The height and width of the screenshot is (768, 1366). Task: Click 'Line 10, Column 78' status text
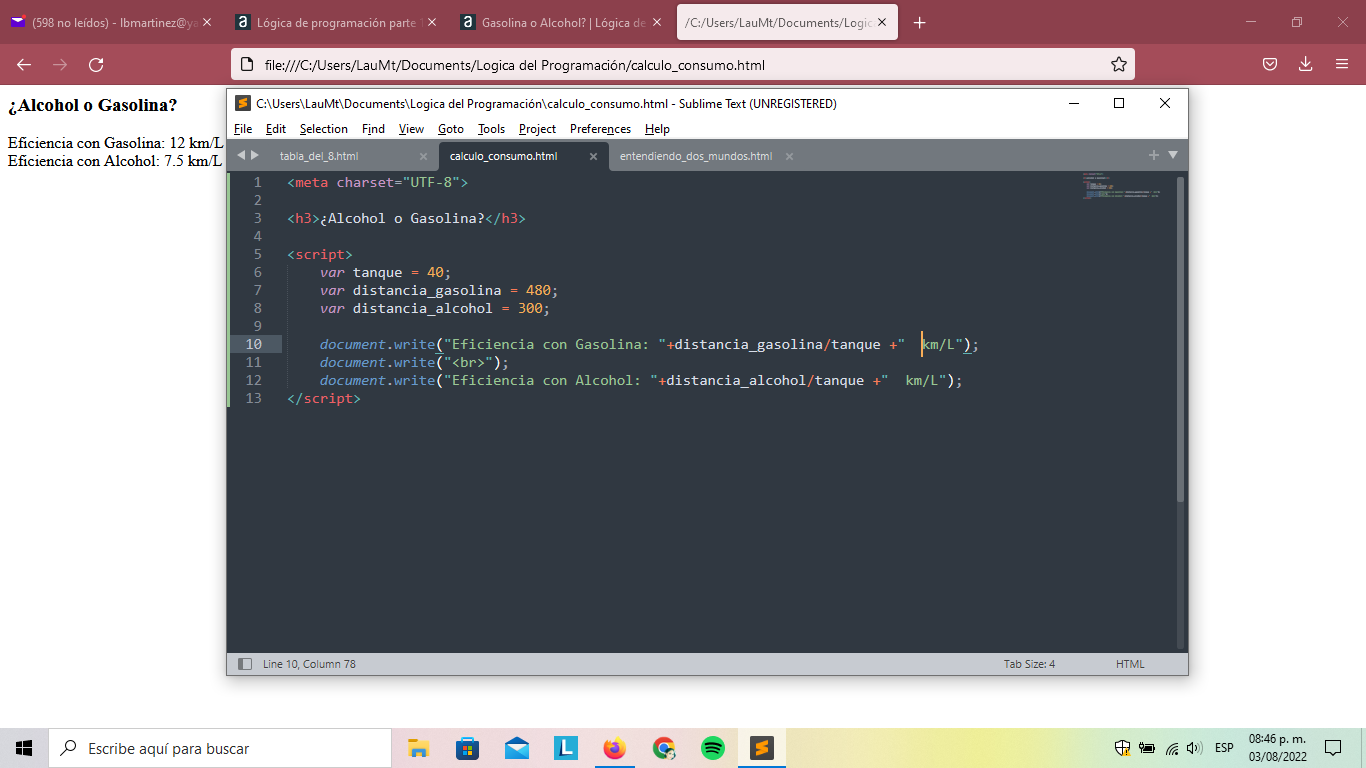pyautogui.click(x=309, y=664)
